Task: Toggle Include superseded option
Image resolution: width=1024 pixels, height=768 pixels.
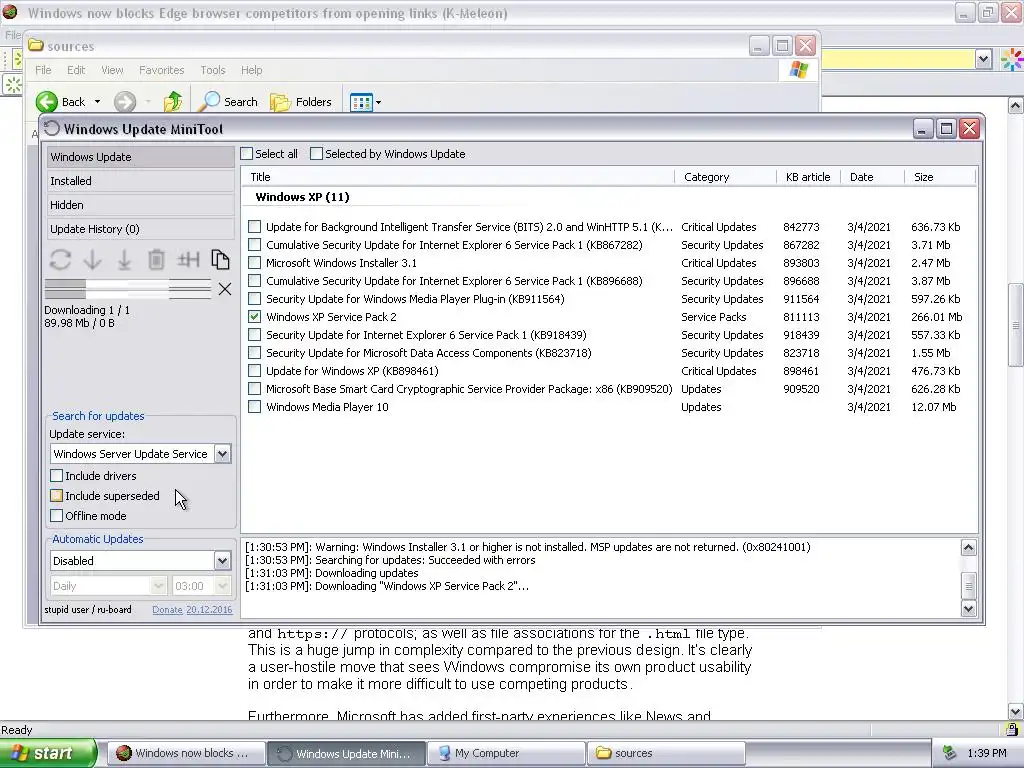Action: (x=57, y=496)
